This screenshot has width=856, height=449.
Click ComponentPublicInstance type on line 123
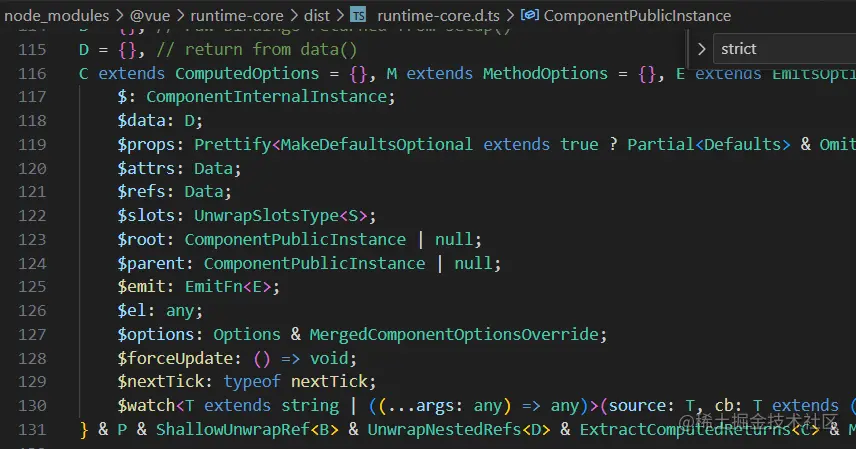point(295,240)
